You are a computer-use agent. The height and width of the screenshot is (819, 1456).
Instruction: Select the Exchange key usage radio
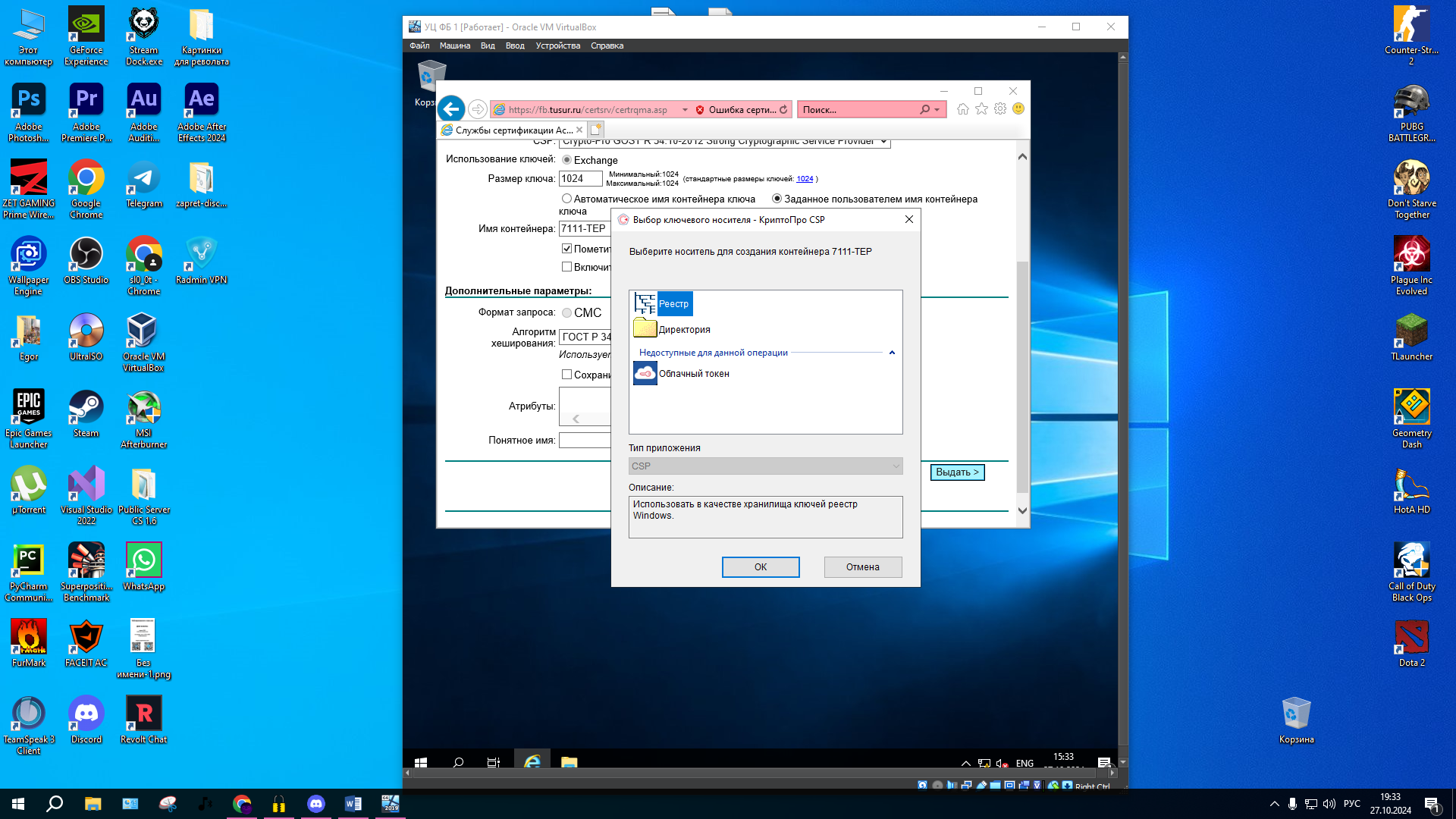(566, 160)
